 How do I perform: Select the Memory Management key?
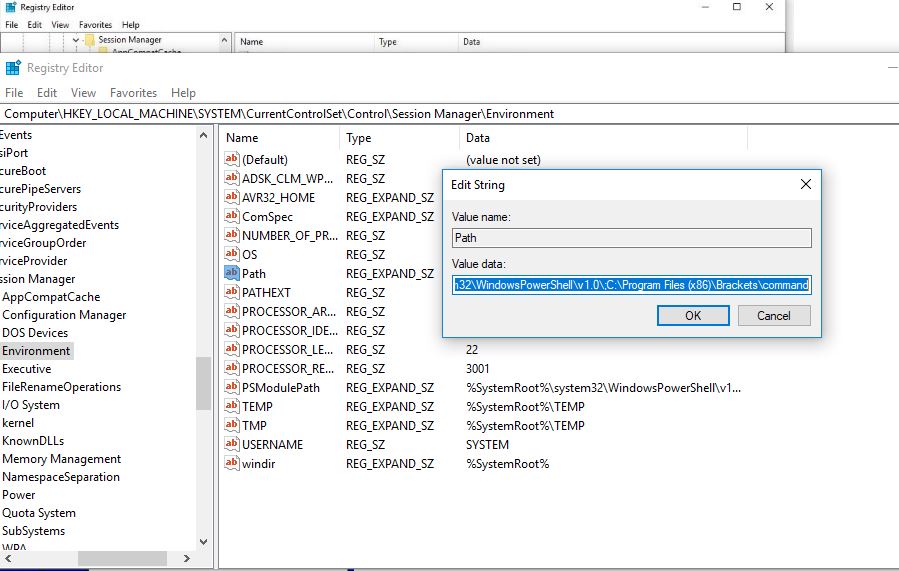(61, 459)
